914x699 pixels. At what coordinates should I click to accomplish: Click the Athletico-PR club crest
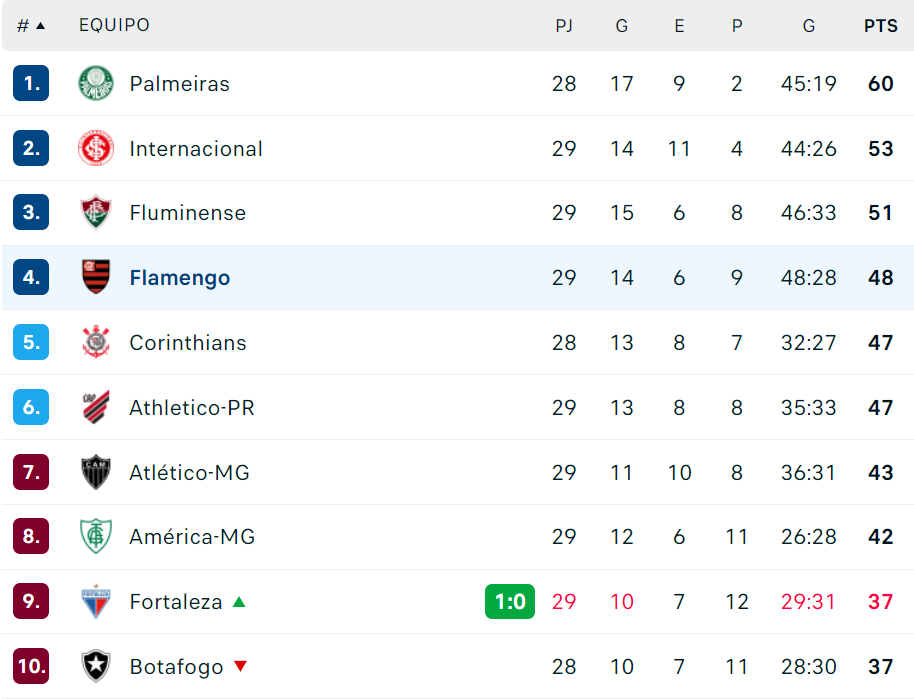coord(96,407)
